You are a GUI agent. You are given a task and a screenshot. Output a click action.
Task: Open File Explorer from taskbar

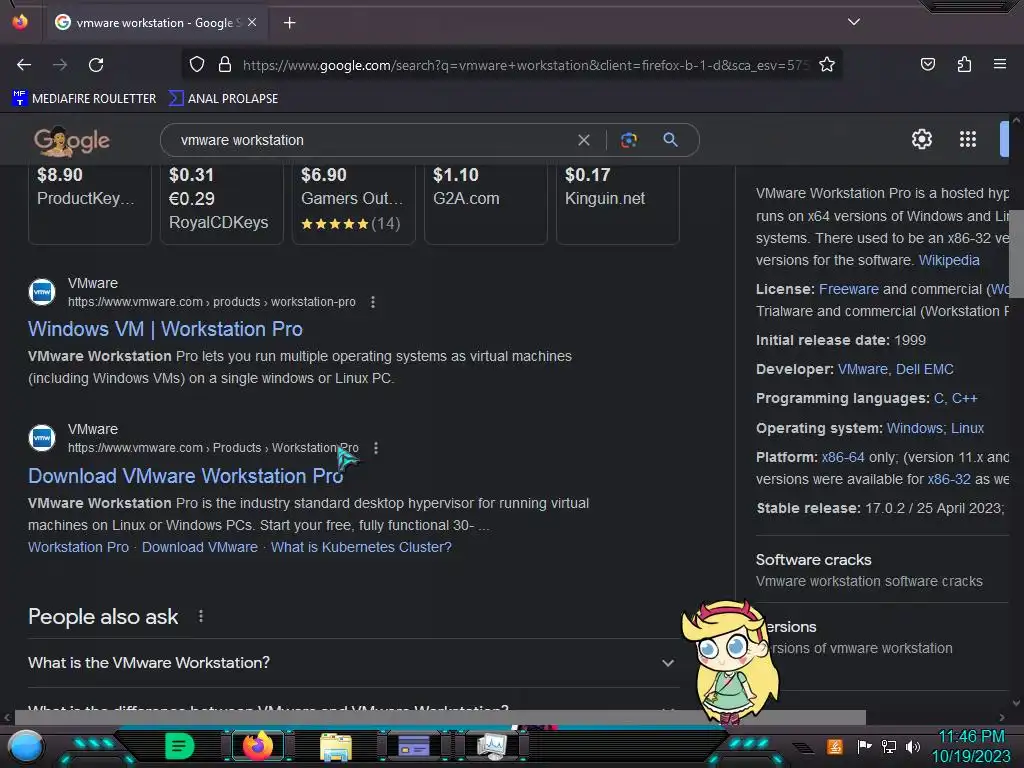[x=336, y=747]
